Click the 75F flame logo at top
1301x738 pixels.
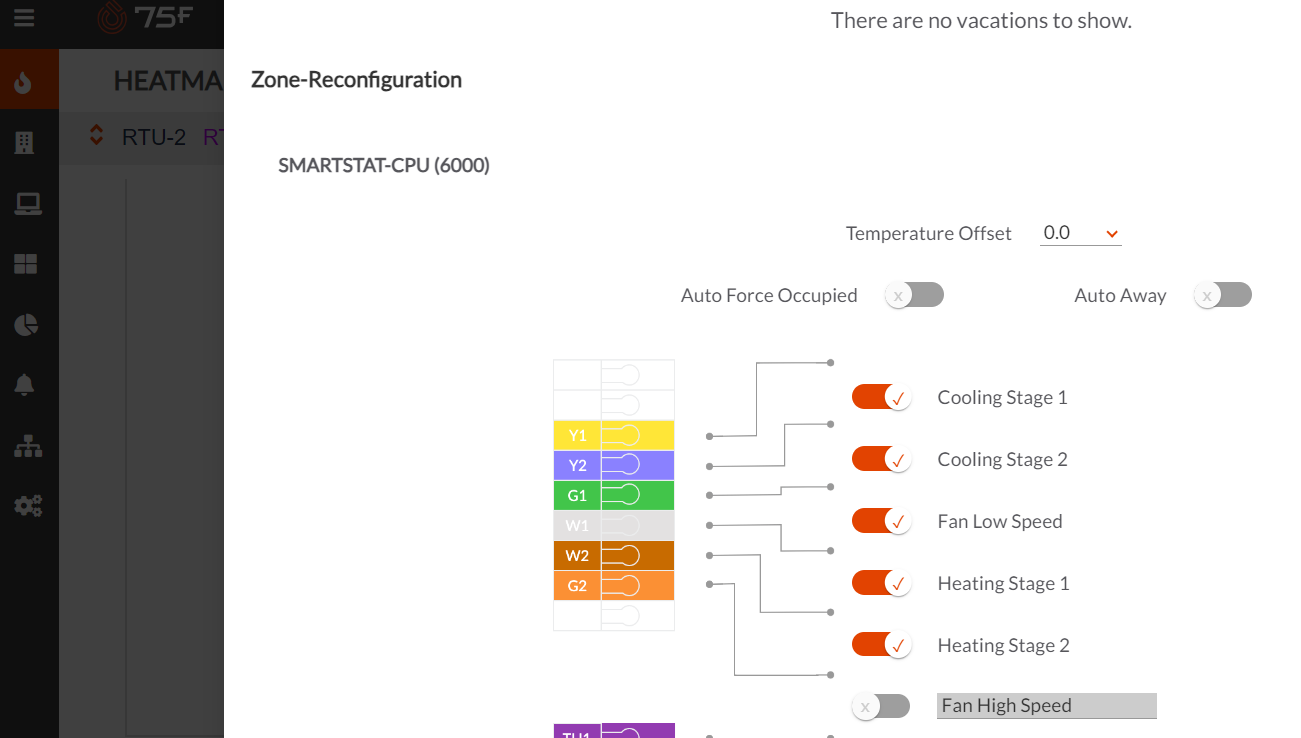pos(110,17)
